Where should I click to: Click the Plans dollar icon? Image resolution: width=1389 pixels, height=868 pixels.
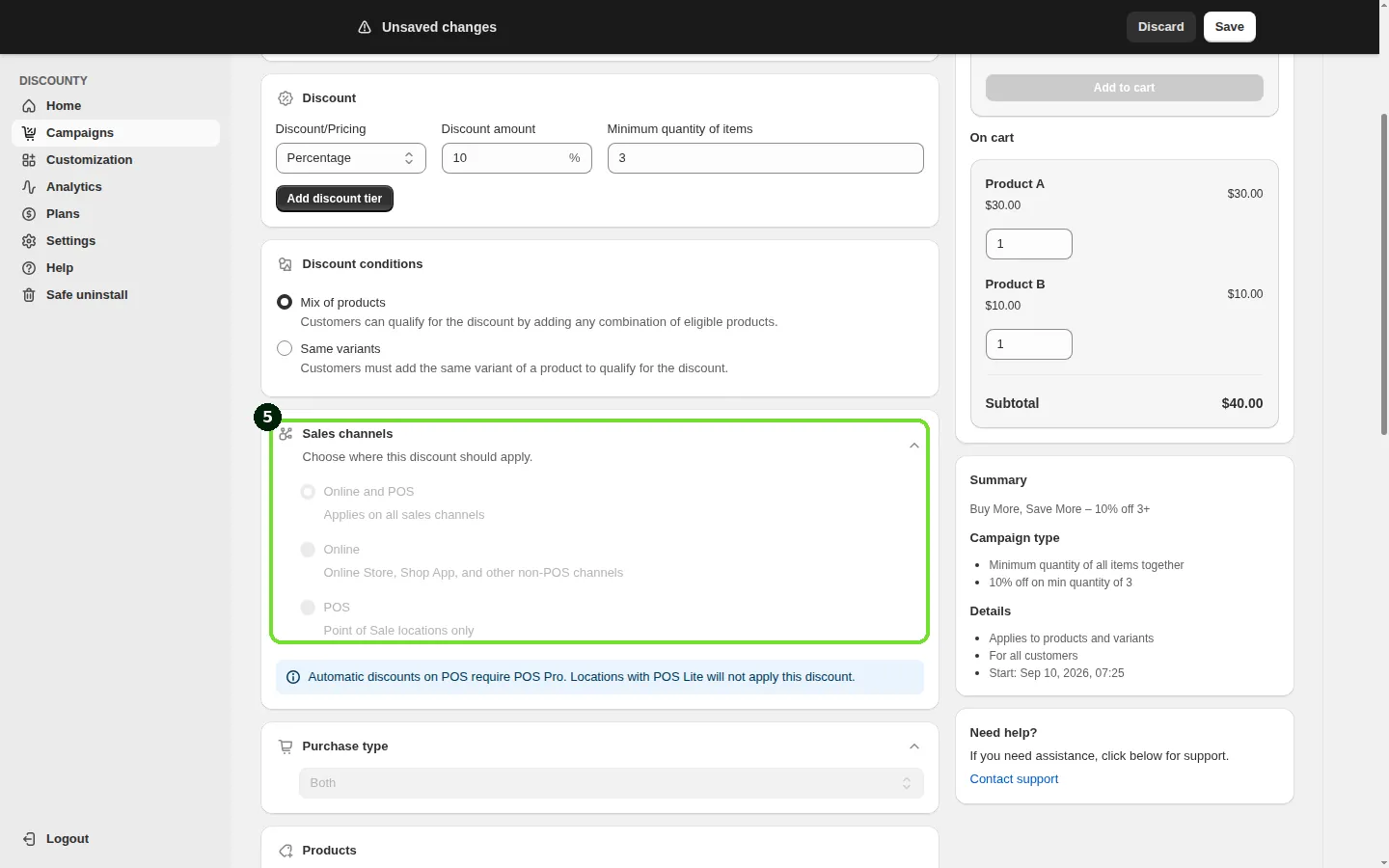click(x=29, y=214)
